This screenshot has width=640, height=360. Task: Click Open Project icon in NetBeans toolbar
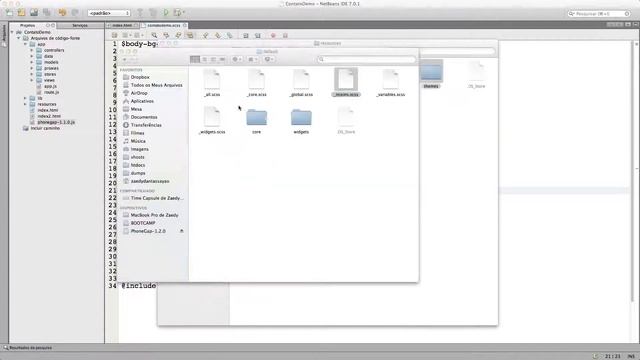[x=34, y=13]
